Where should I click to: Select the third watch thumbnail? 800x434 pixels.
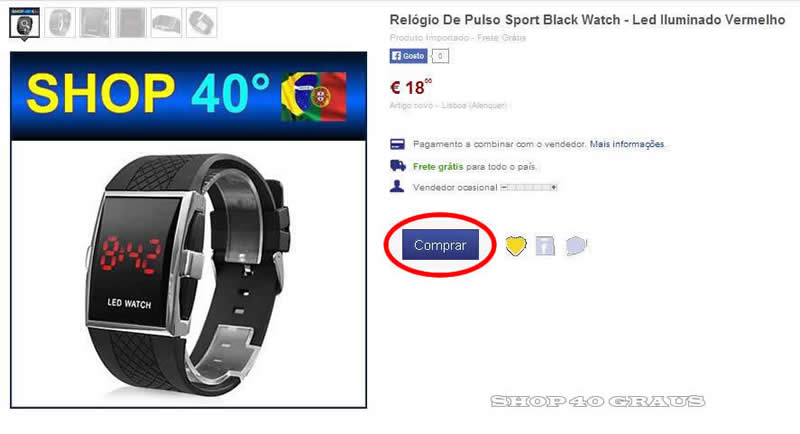[95, 22]
